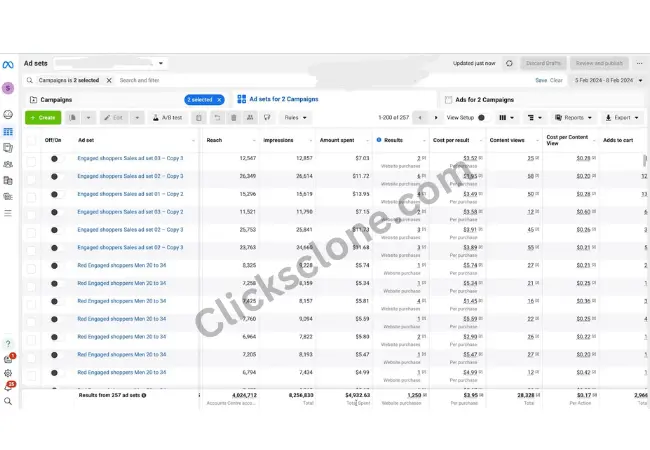Screen dimensions: 650x450
Task: Click the Meta logo icon
Action: (8, 63)
